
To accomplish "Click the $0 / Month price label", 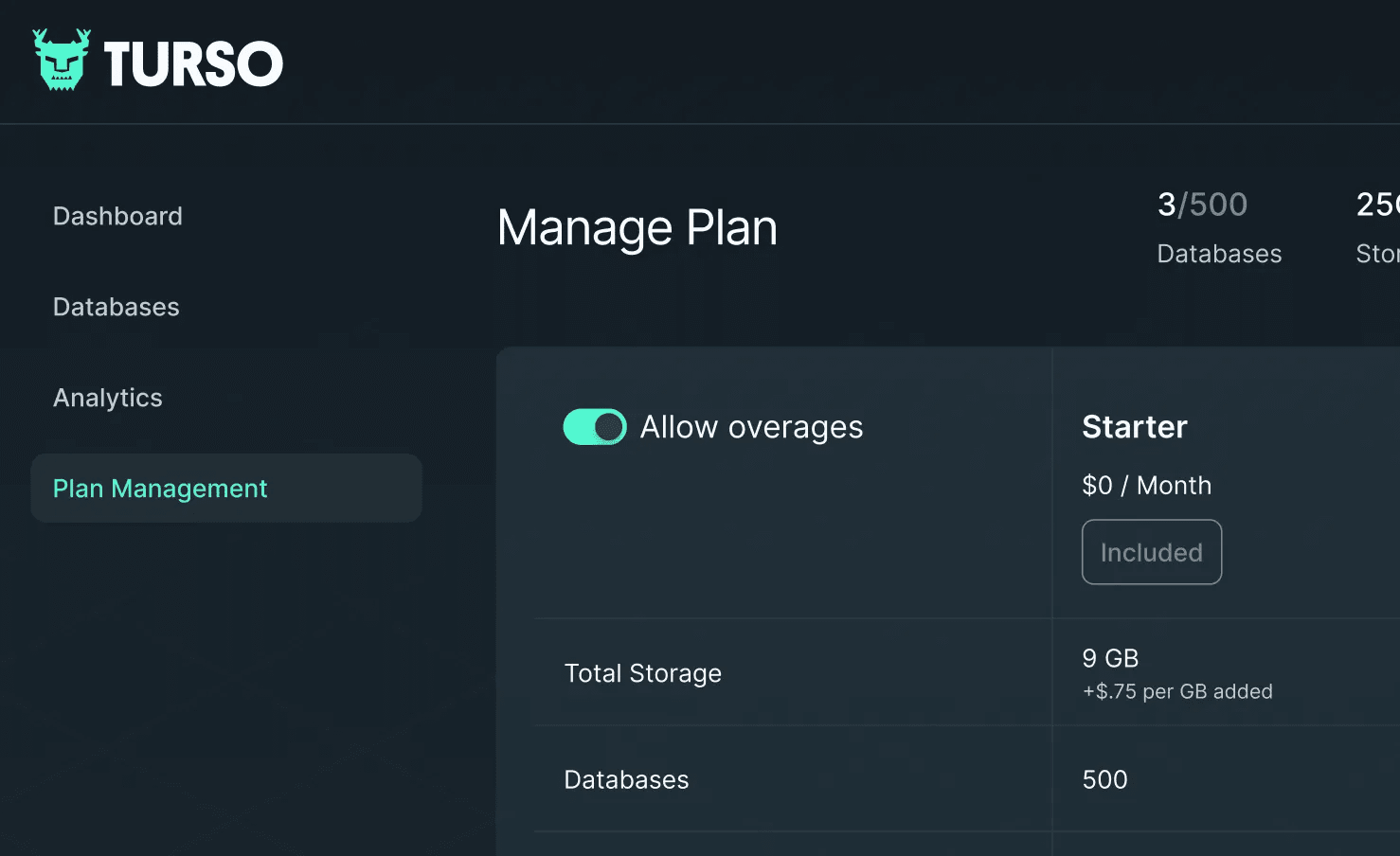I will point(1146,485).
